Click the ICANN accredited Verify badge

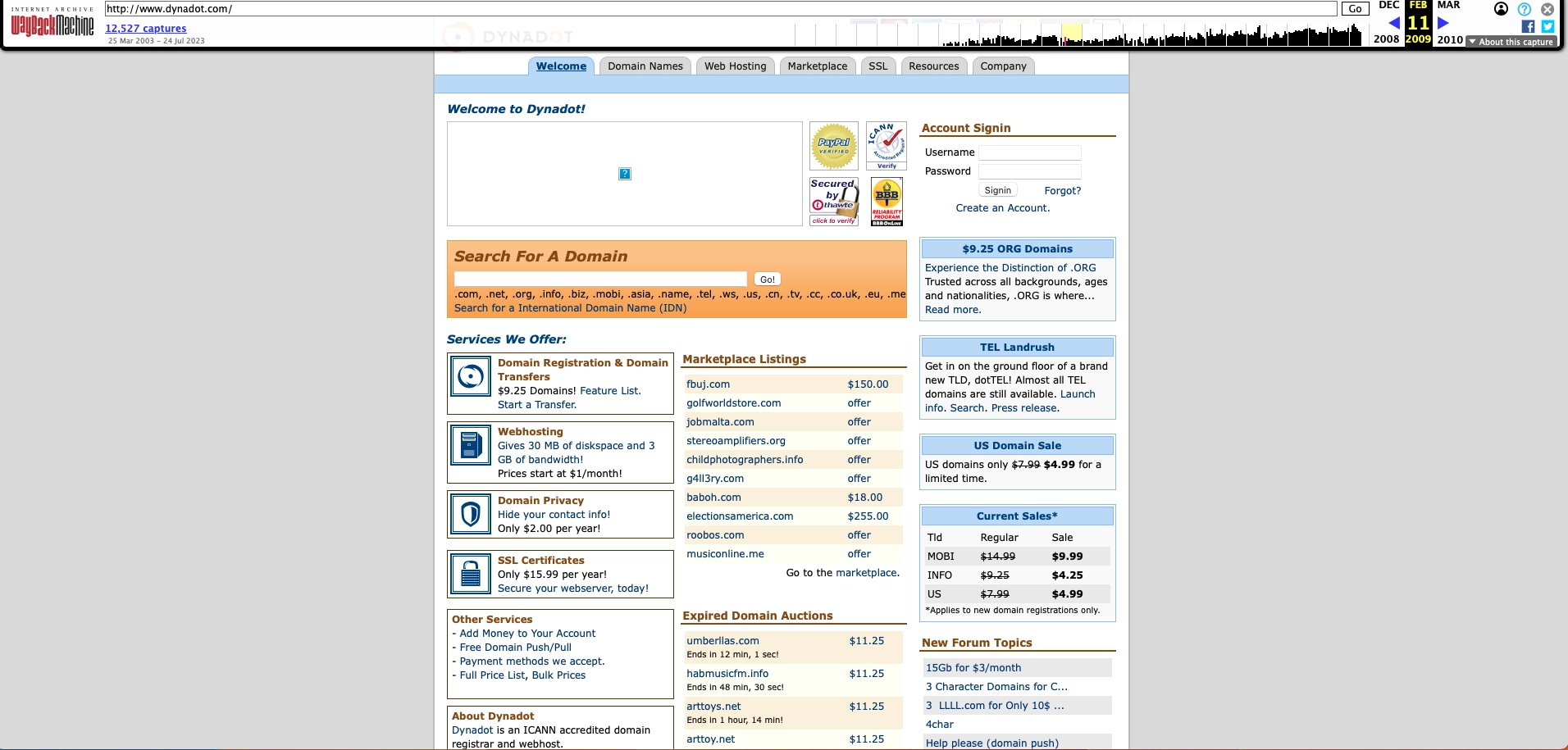[x=887, y=146]
